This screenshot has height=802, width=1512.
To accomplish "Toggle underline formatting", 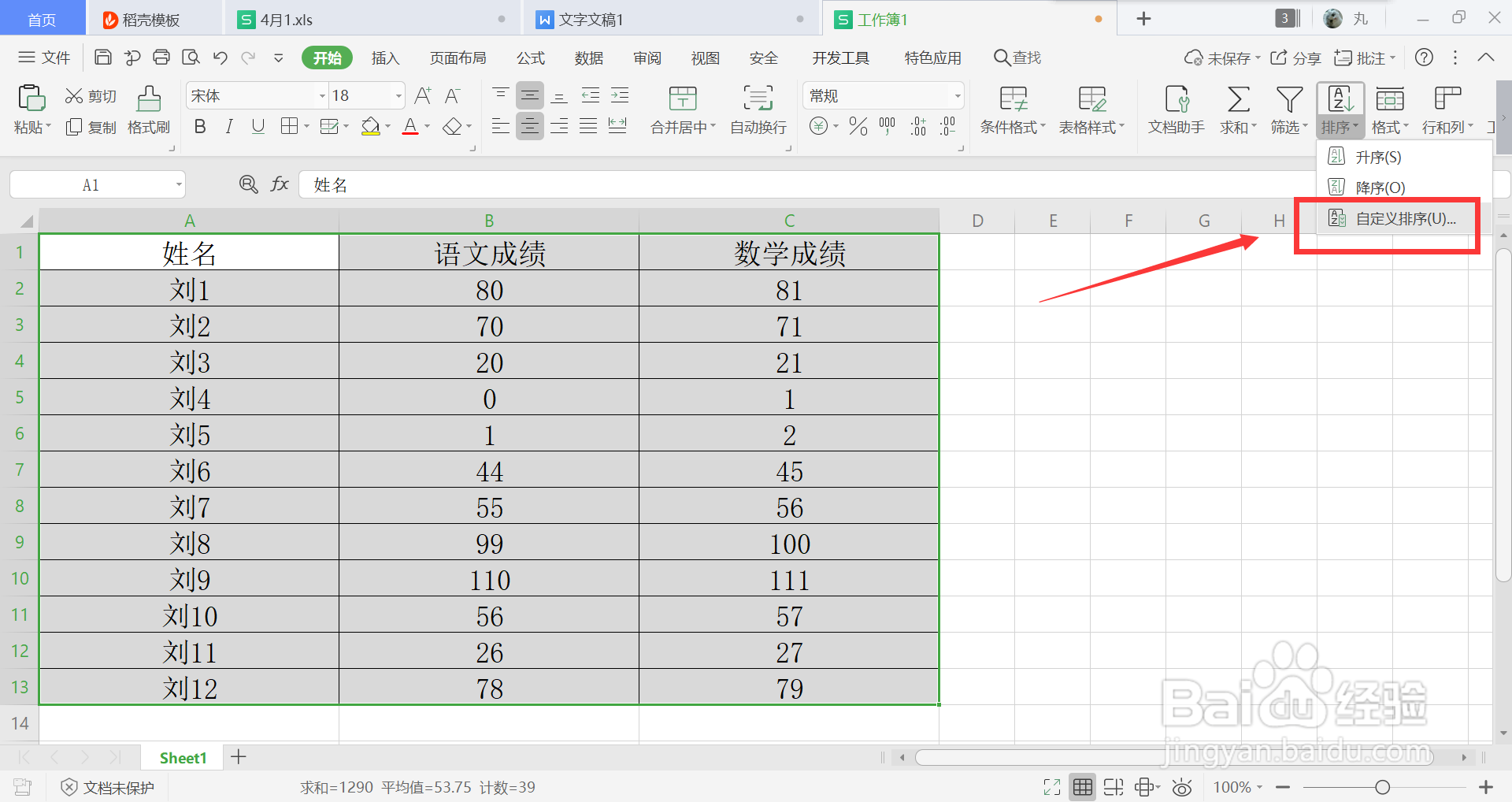I will coord(258,126).
